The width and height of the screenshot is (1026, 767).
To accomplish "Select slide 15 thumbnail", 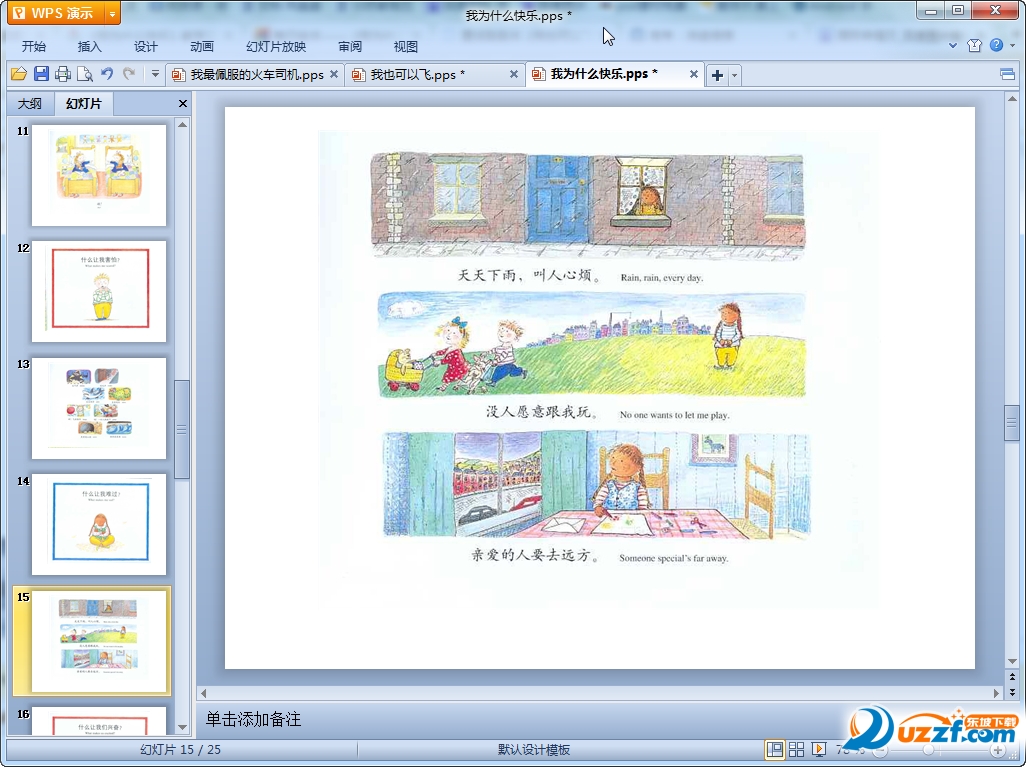I will pos(99,641).
